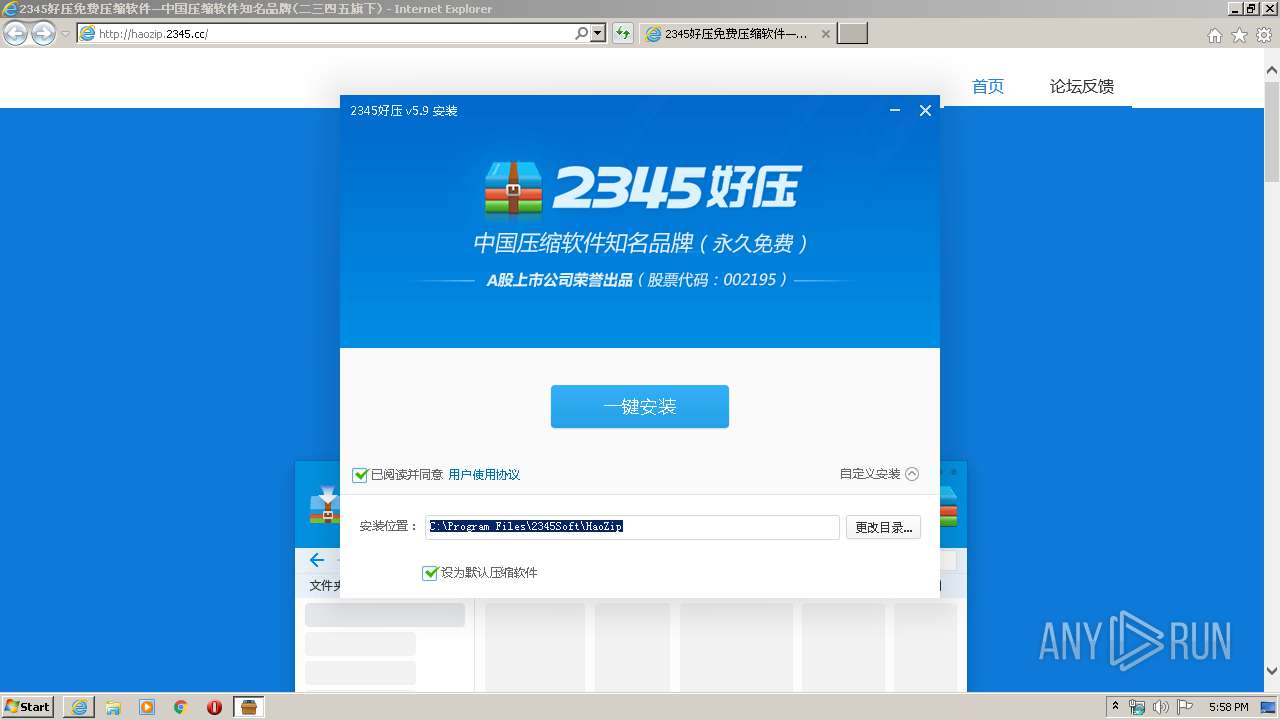Viewport: 1280px width, 720px height.
Task: Open Chrome from the taskbar
Action: [181, 707]
